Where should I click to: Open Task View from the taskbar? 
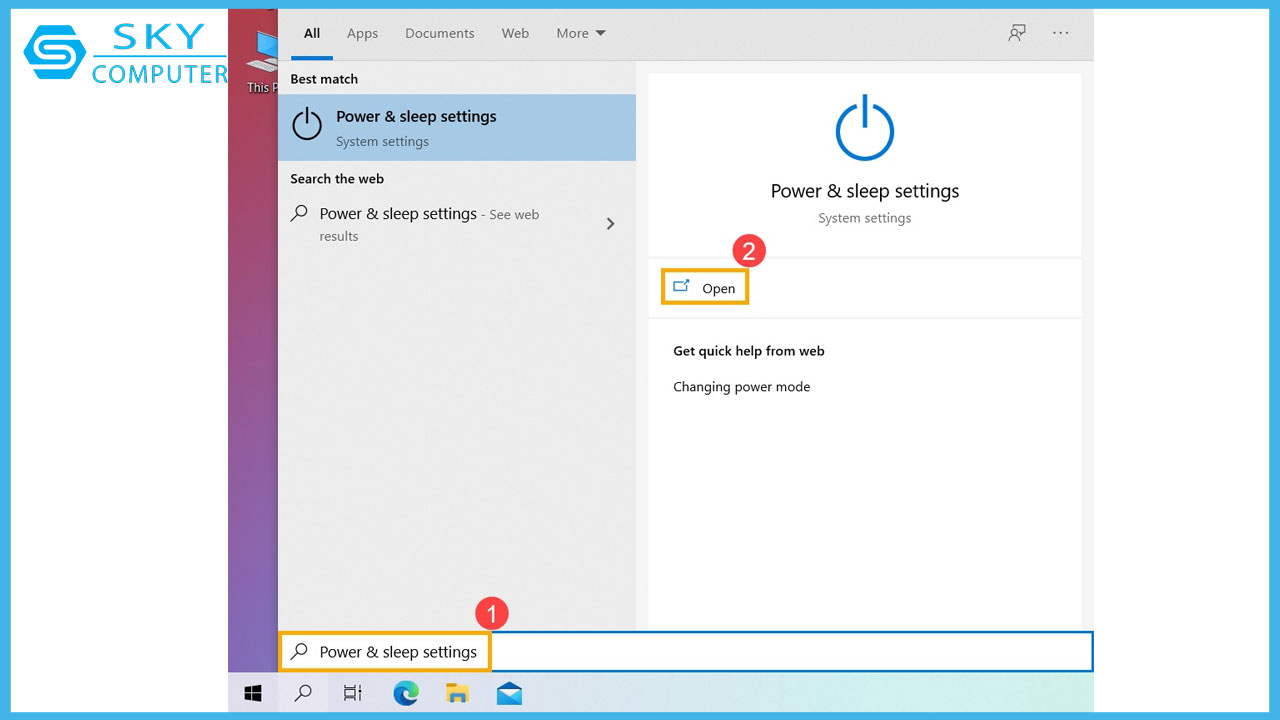(353, 693)
